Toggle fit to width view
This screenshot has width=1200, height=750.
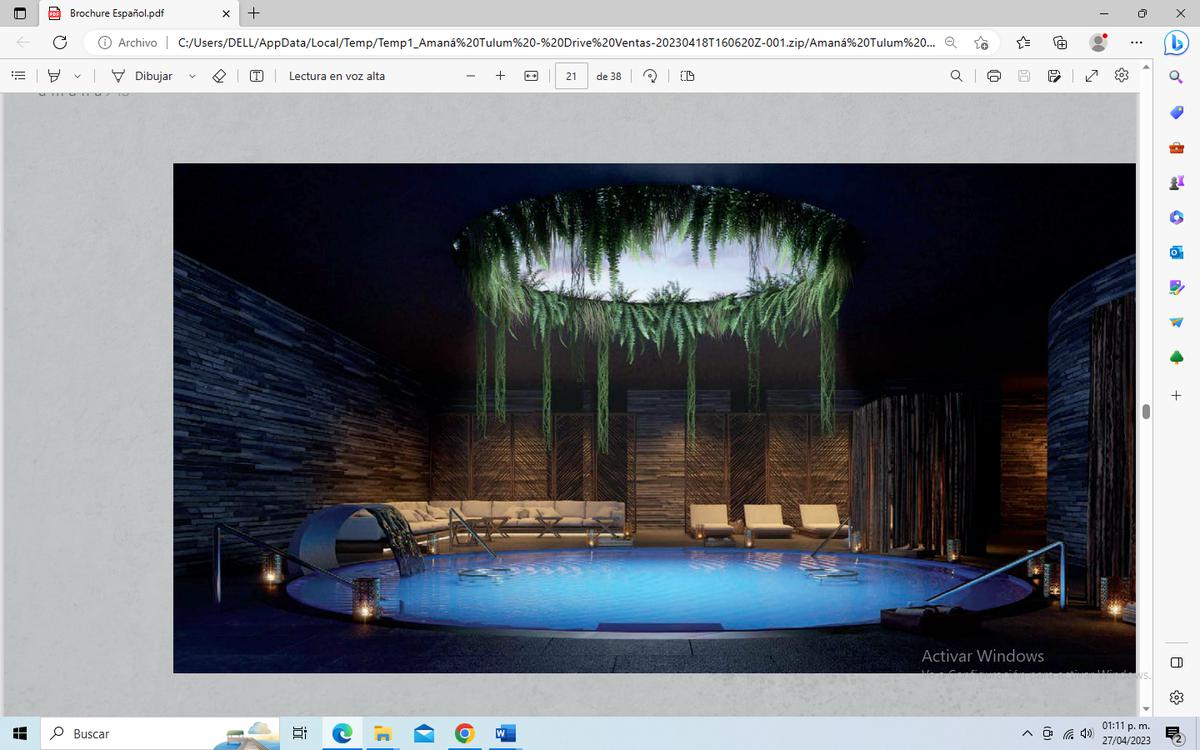point(531,76)
